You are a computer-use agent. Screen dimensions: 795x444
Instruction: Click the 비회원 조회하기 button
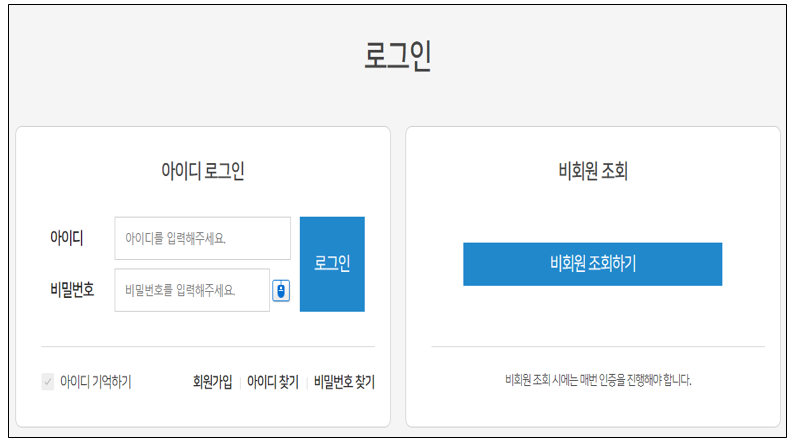tap(592, 264)
